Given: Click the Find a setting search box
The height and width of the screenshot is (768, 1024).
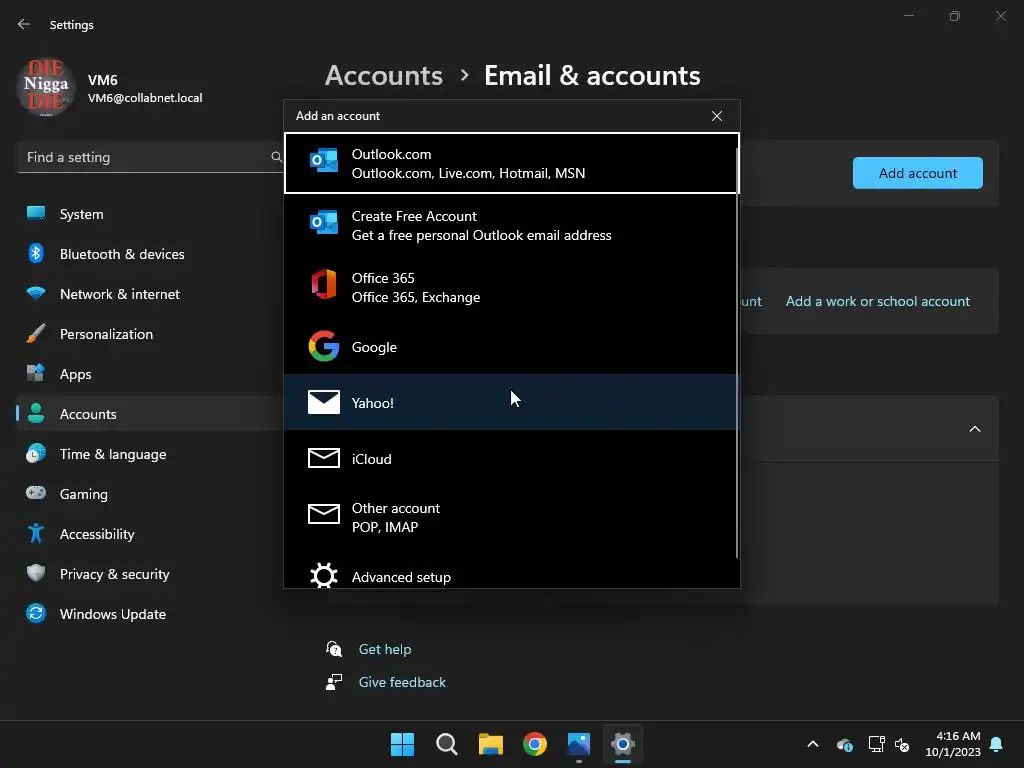Looking at the screenshot, I should pyautogui.click(x=150, y=157).
